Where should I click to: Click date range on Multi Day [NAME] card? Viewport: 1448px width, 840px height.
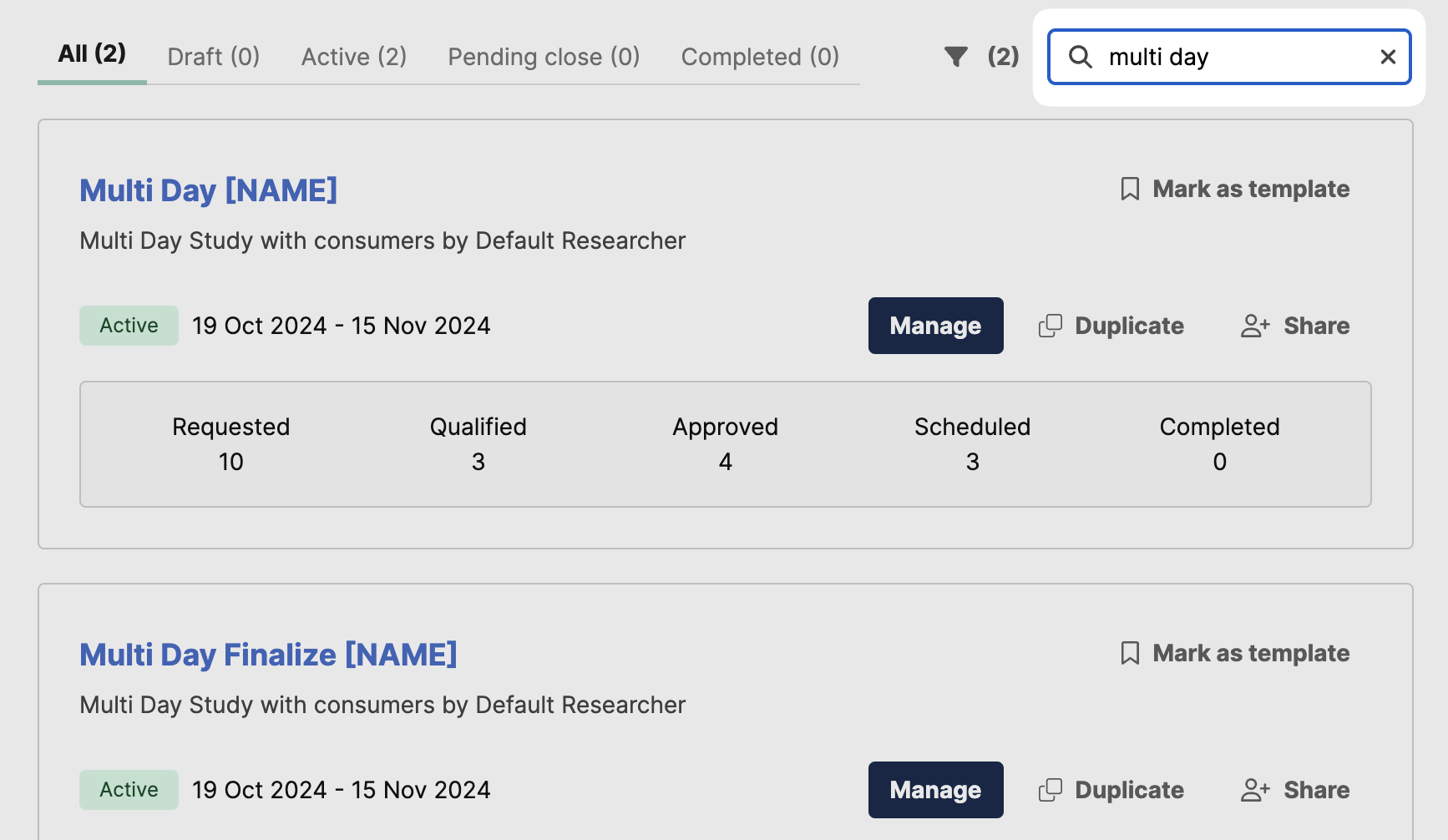[342, 326]
